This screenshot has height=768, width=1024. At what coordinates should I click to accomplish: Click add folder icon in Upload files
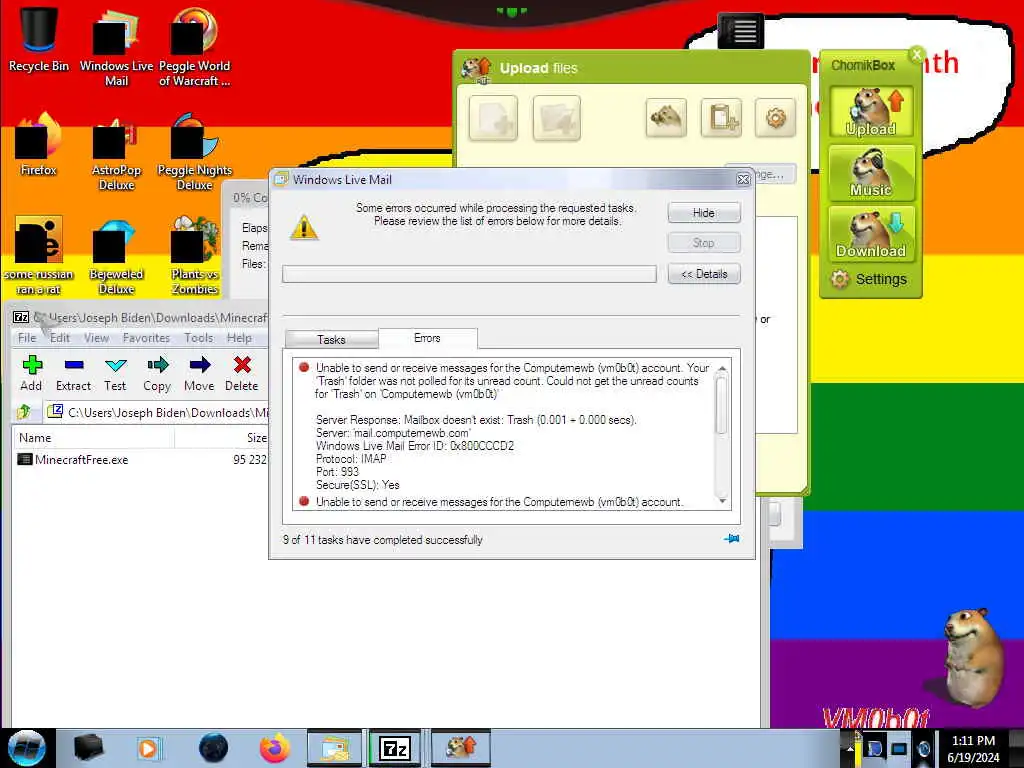click(x=556, y=118)
